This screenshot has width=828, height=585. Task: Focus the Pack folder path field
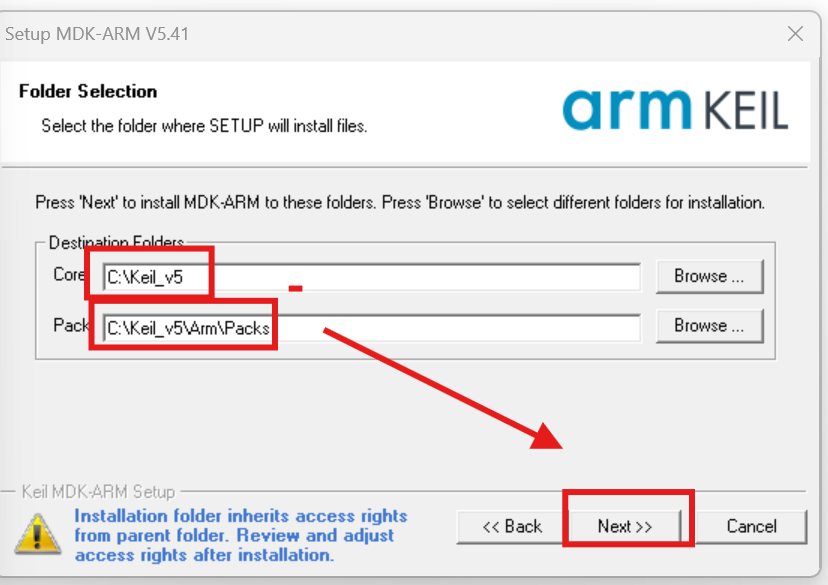coord(372,328)
